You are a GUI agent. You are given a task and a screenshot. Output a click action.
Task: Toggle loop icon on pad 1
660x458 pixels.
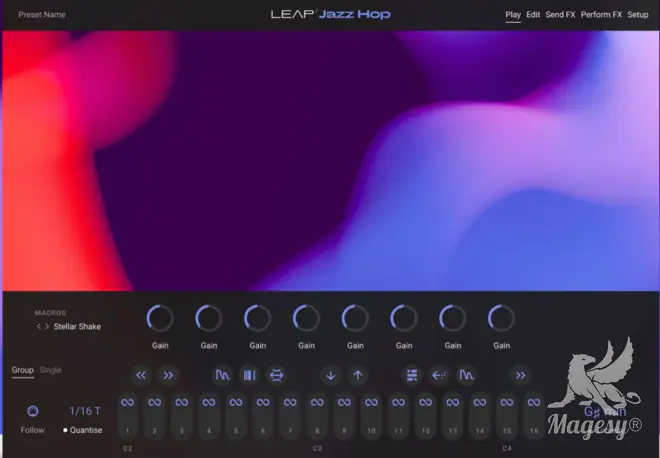128,402
